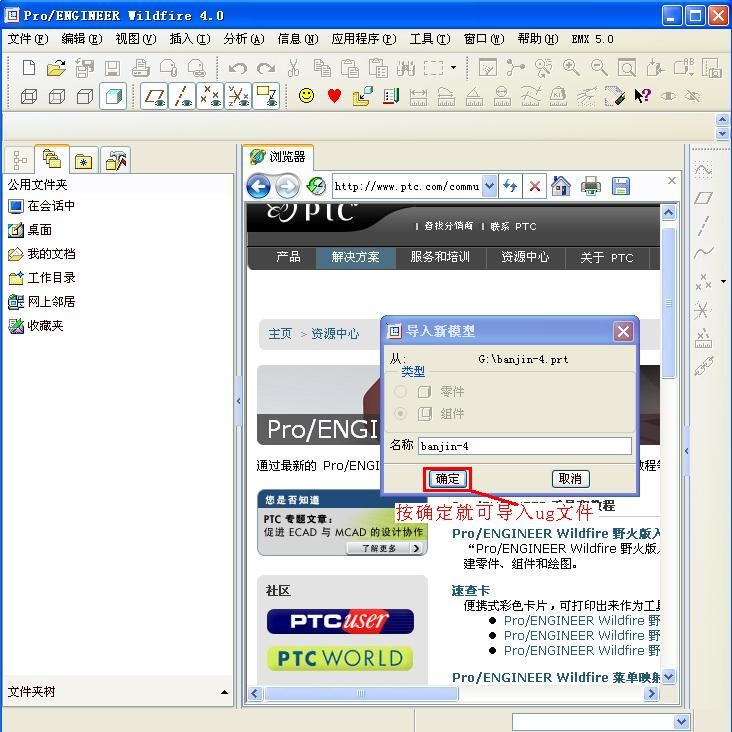This screenshot has width=732, height=732.
Task: Click the browser print icon
Action: [591, 186]
